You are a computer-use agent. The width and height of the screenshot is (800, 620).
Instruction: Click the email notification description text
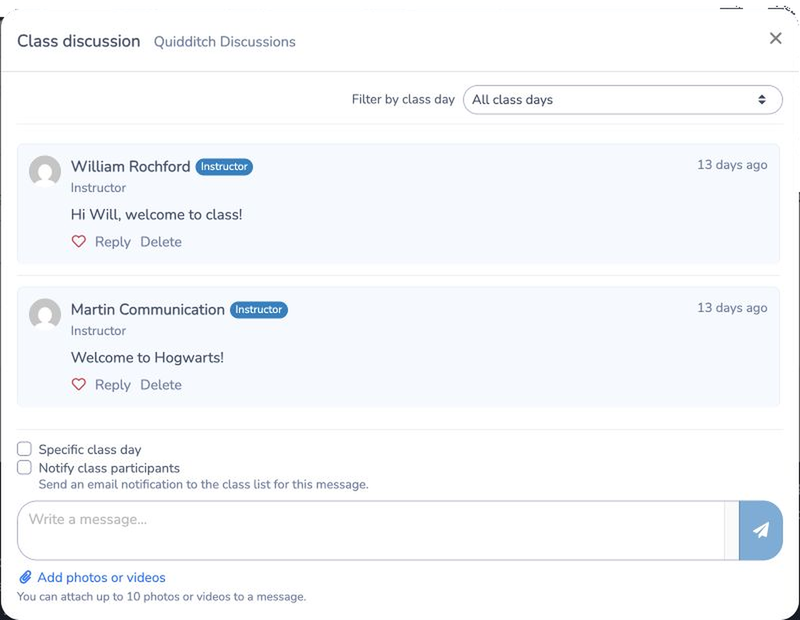coord(204,484)
